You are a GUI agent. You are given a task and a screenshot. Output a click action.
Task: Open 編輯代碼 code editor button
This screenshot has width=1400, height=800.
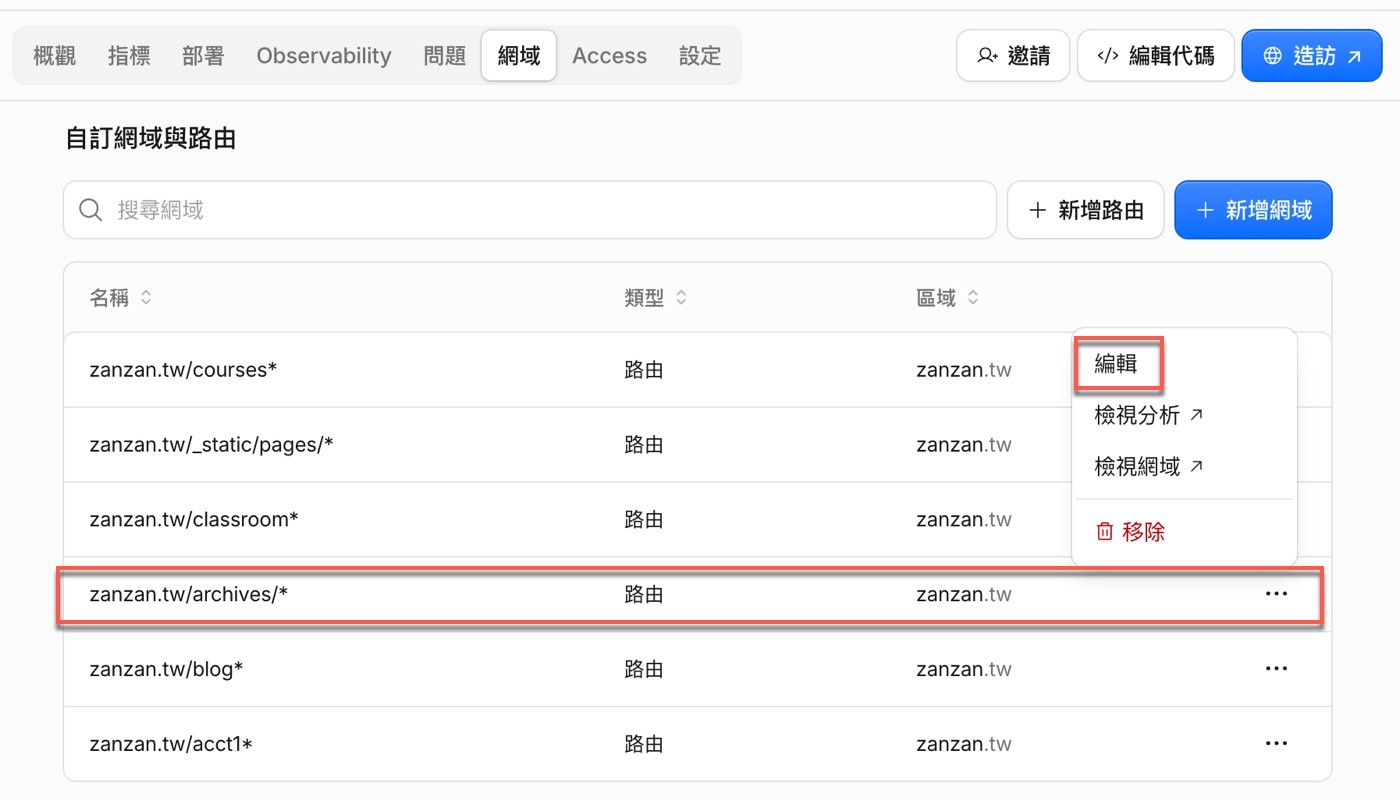click(x=1156, y=56)
